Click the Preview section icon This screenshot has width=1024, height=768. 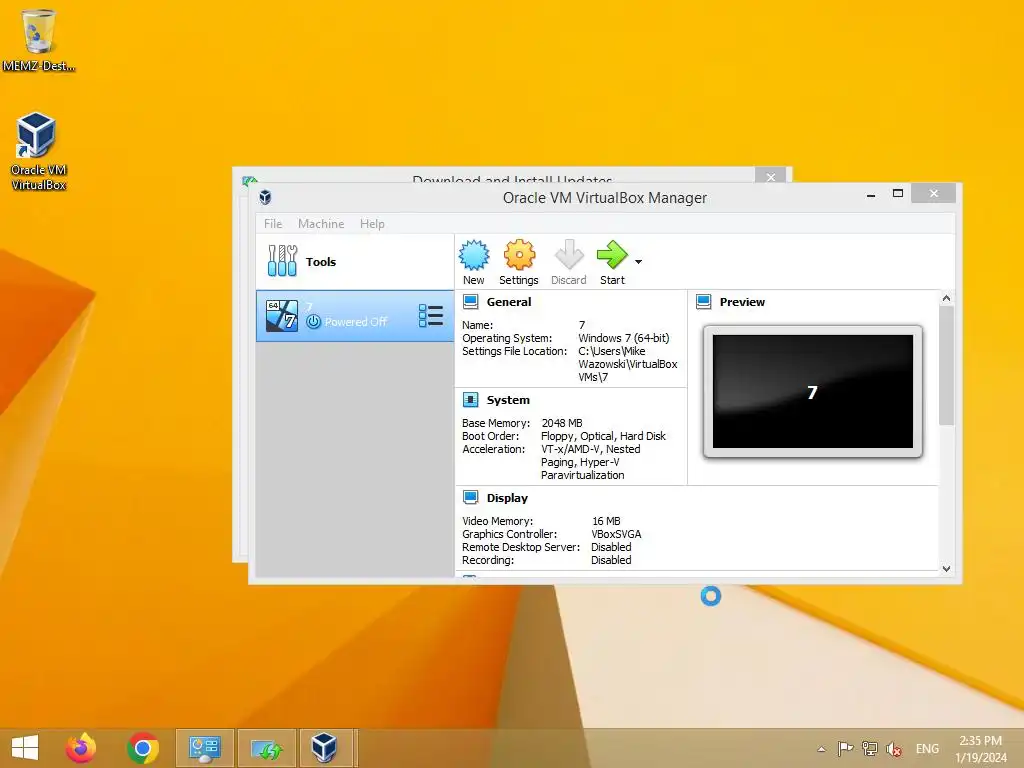click(703, 302)
